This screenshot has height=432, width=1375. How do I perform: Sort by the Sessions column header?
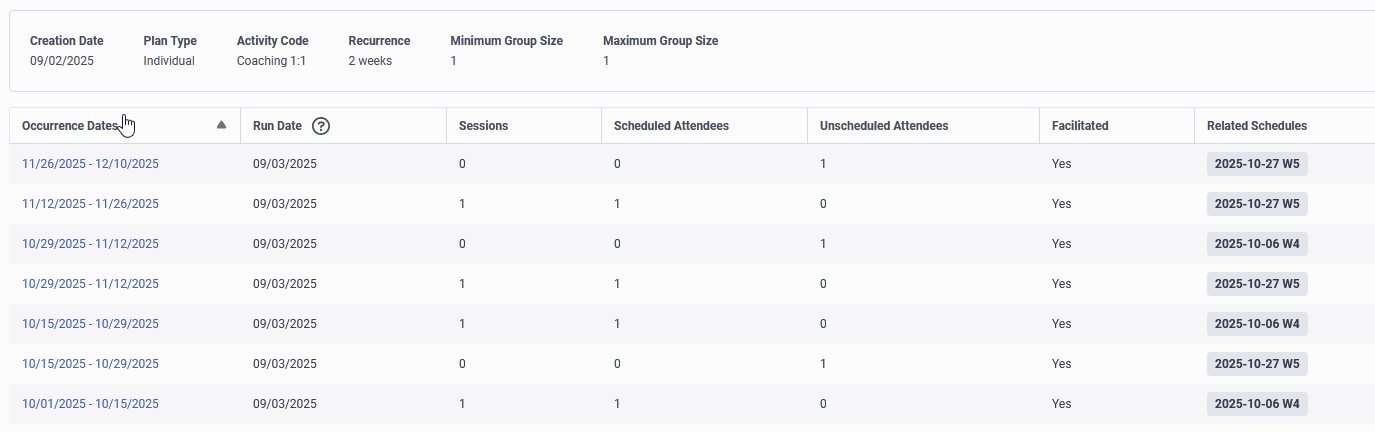tap(483, 126)
